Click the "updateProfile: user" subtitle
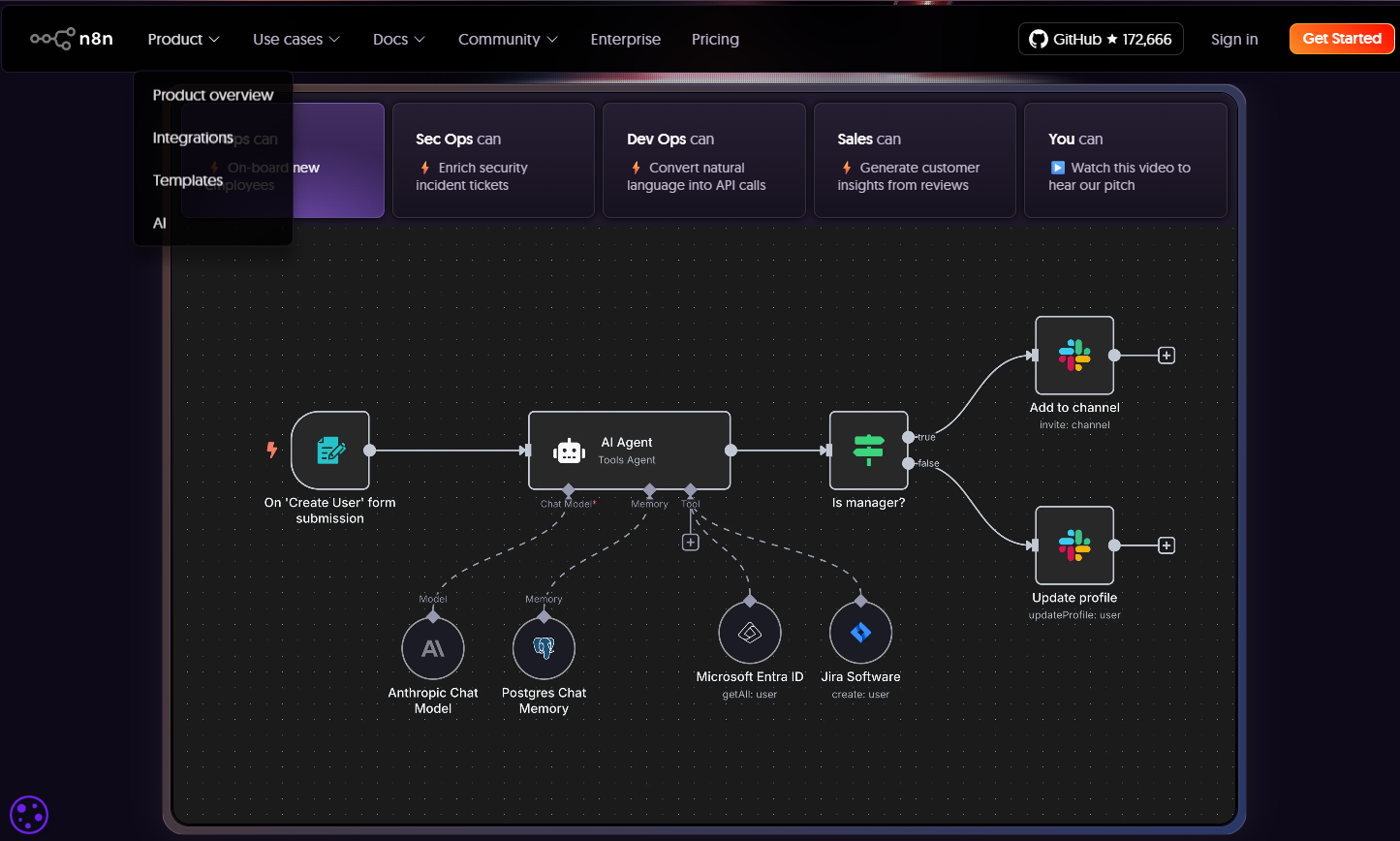Screen dimensions: 1400x841 (1074, 615)
